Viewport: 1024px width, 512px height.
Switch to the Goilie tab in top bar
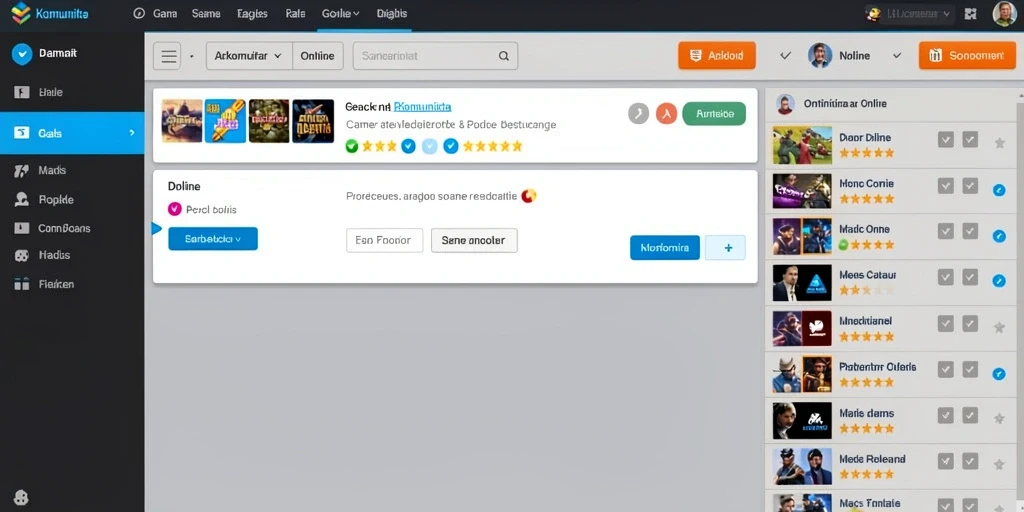(340, 14)
